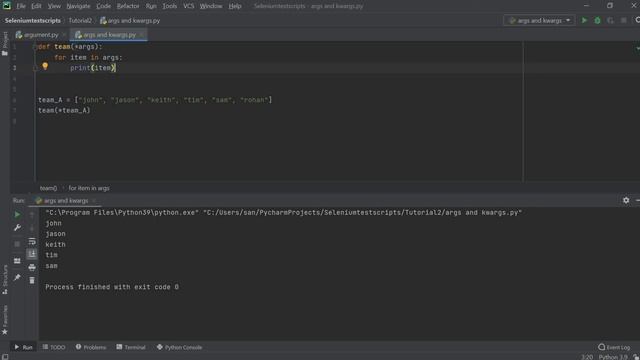Image resolution: width=640 pixels, height=360 pixels.
Task: Open the Event Log
Action: [614, 347]
